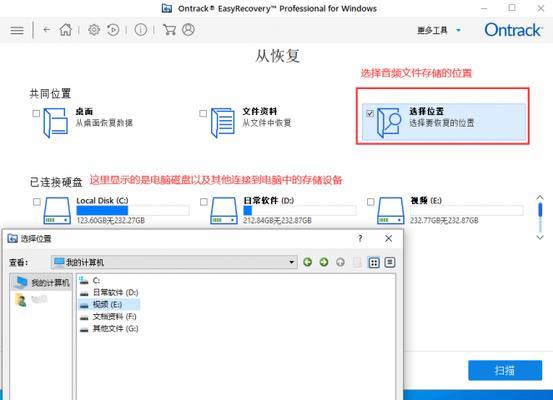
Task: Enable the 日常软件 (D:) drive checkbox
Action: tap(203, 202)
